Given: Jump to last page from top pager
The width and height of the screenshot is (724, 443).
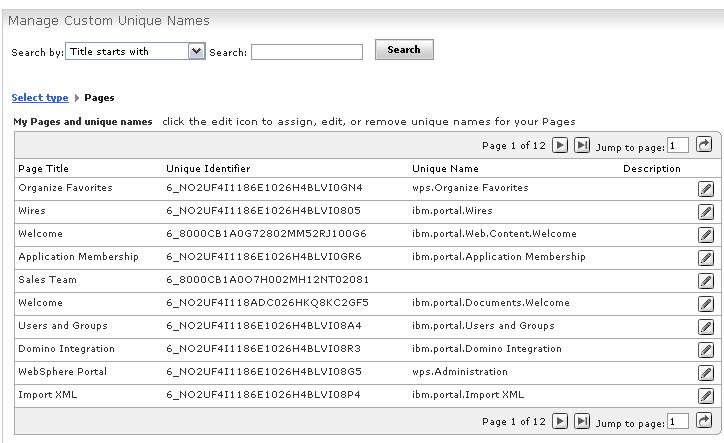Looking at the screenshot, I should tap(582, 146).
